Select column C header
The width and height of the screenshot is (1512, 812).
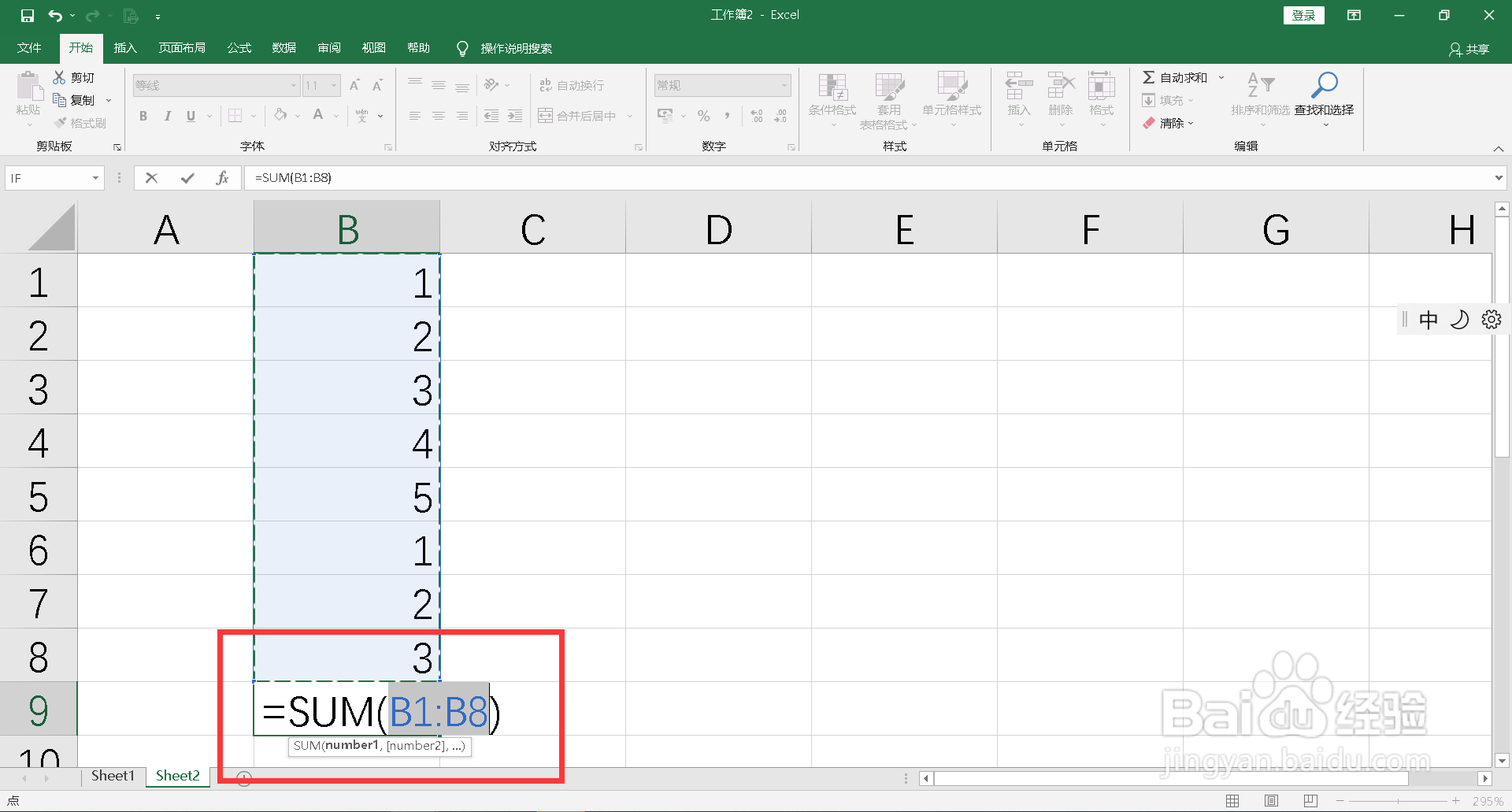533,228
